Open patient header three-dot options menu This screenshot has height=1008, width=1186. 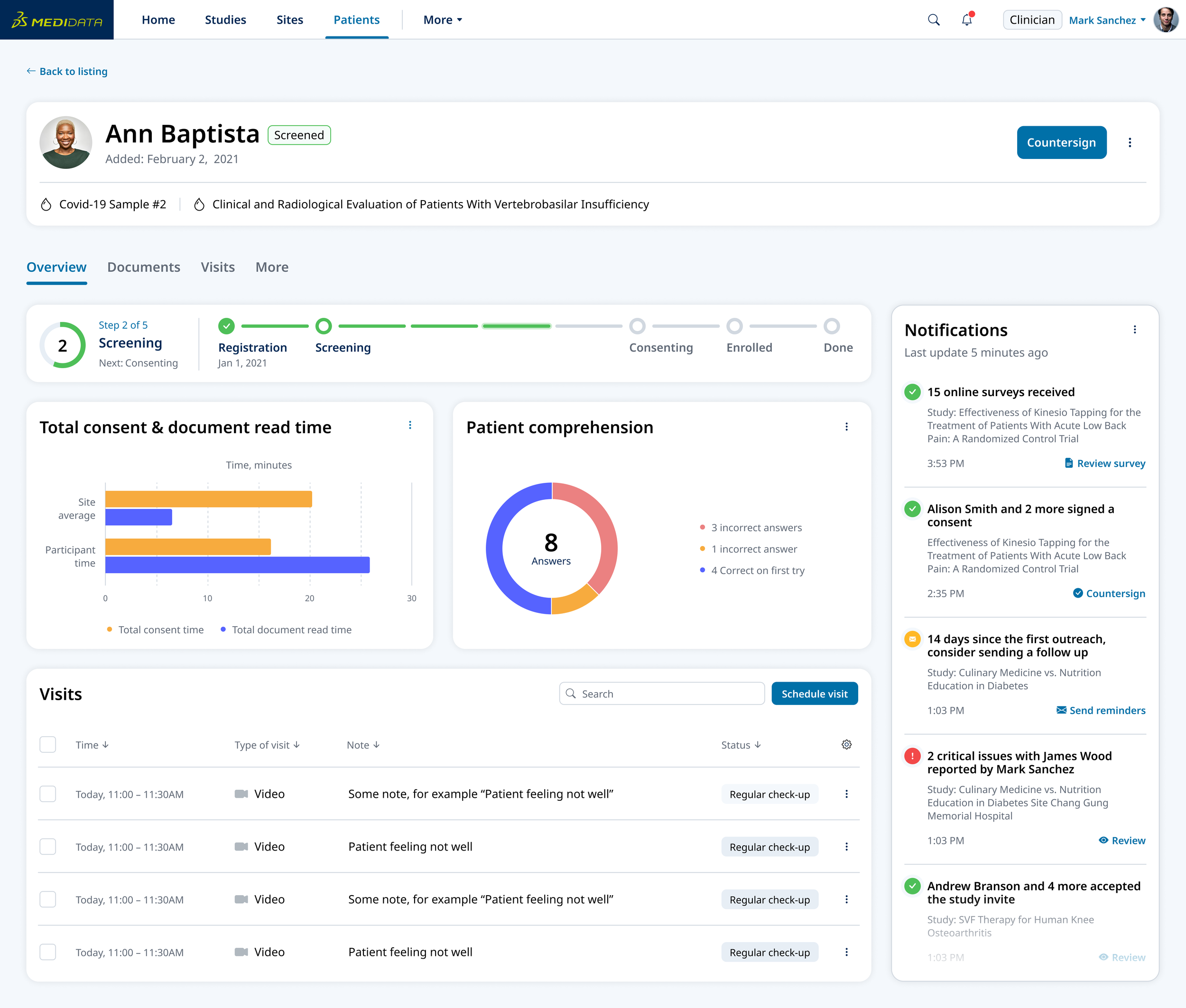click(1130, 142)
